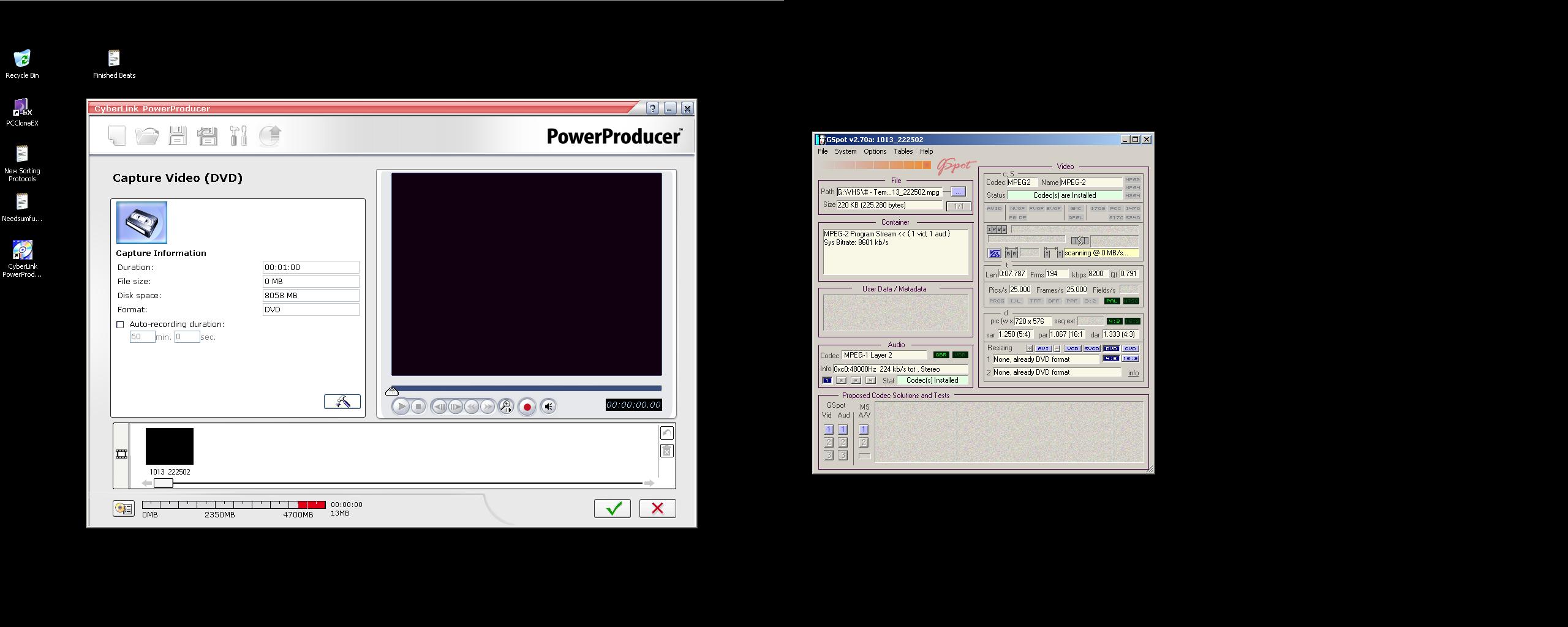Select the PCCloneEX desktop shortcut
1568x627 pixels.
tap(22, 112)
